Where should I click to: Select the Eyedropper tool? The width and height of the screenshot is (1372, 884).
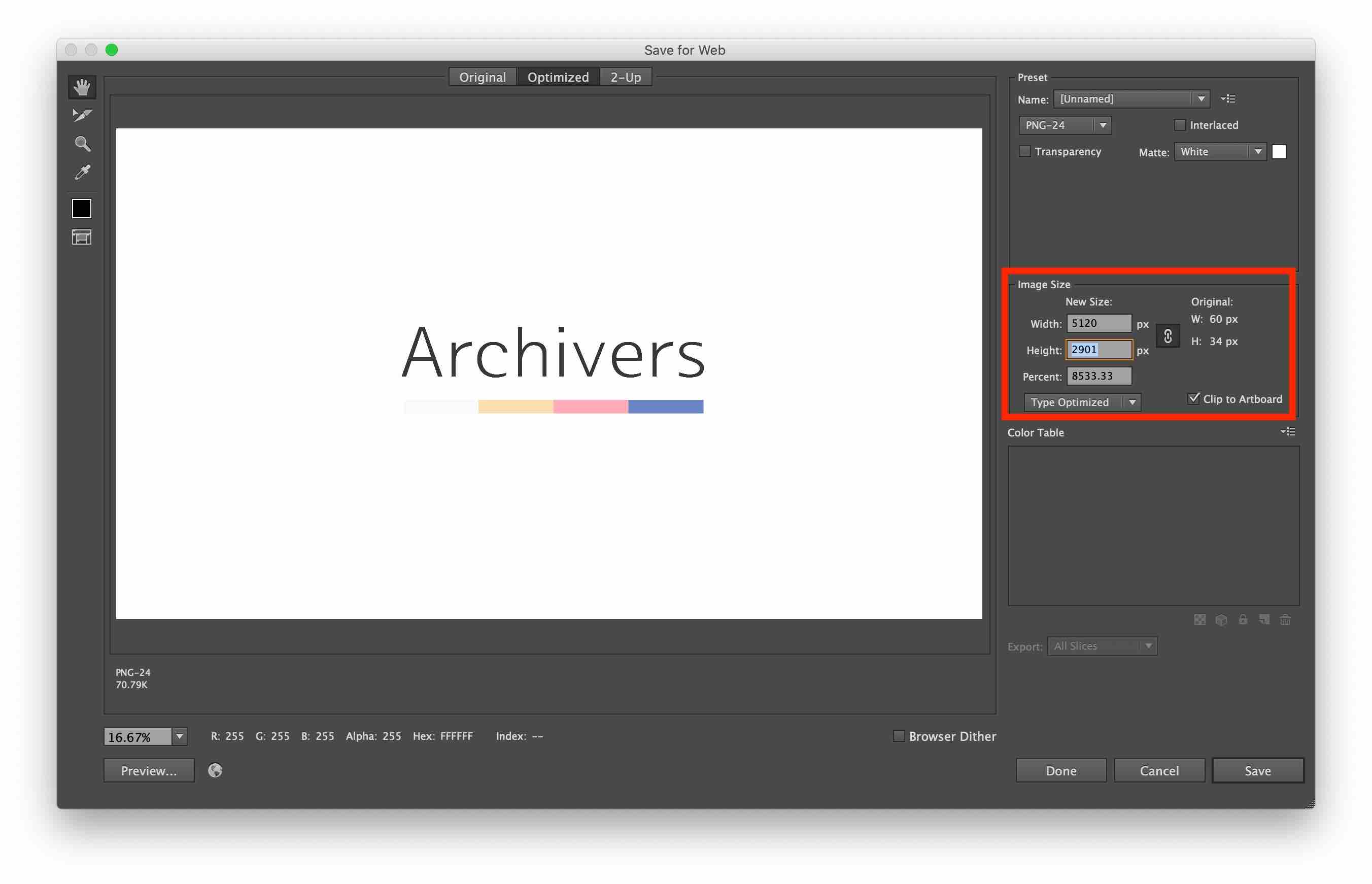click(82, 173)
